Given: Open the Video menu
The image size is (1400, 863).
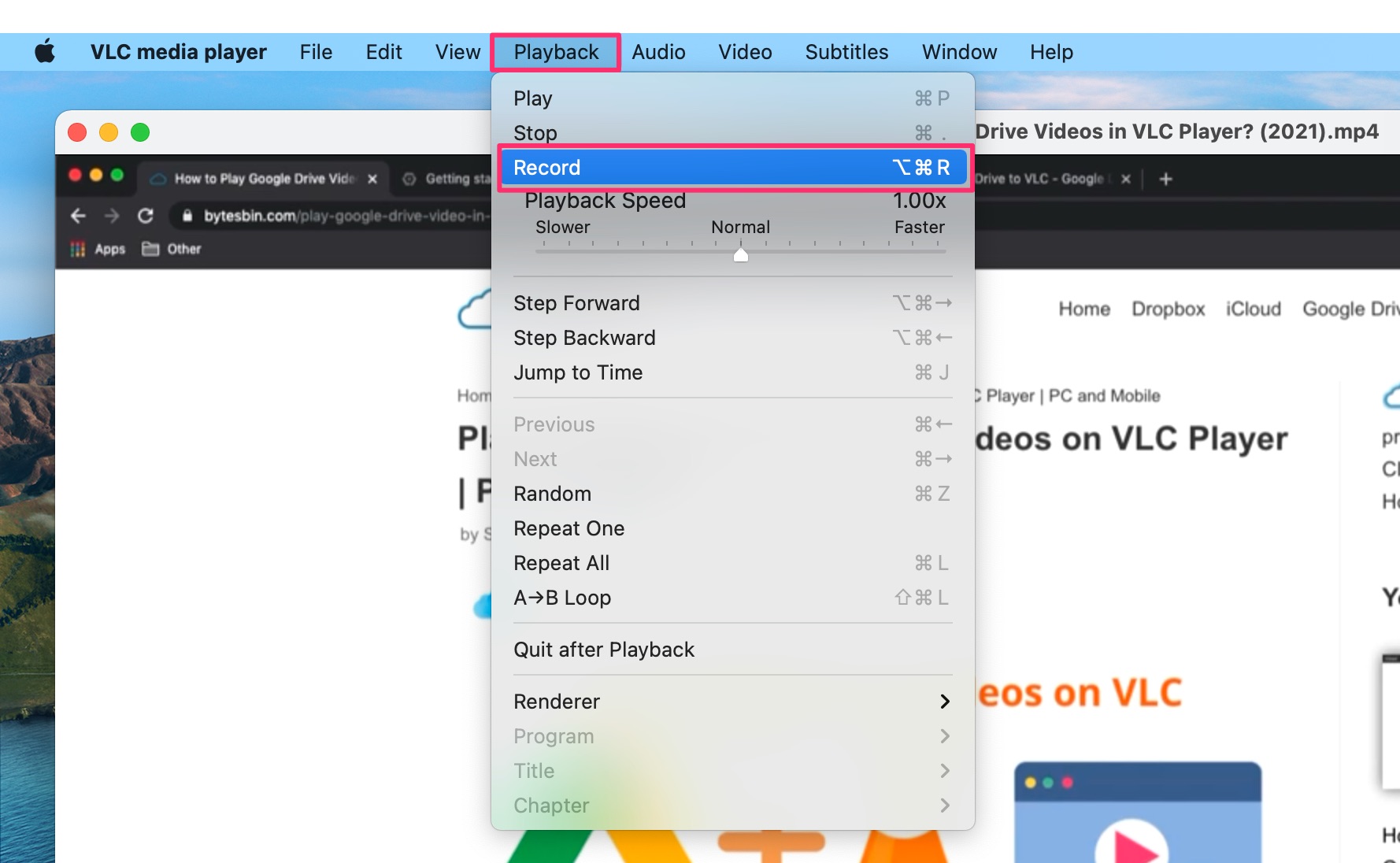Looking at the screenshot, I should point(745,52).
